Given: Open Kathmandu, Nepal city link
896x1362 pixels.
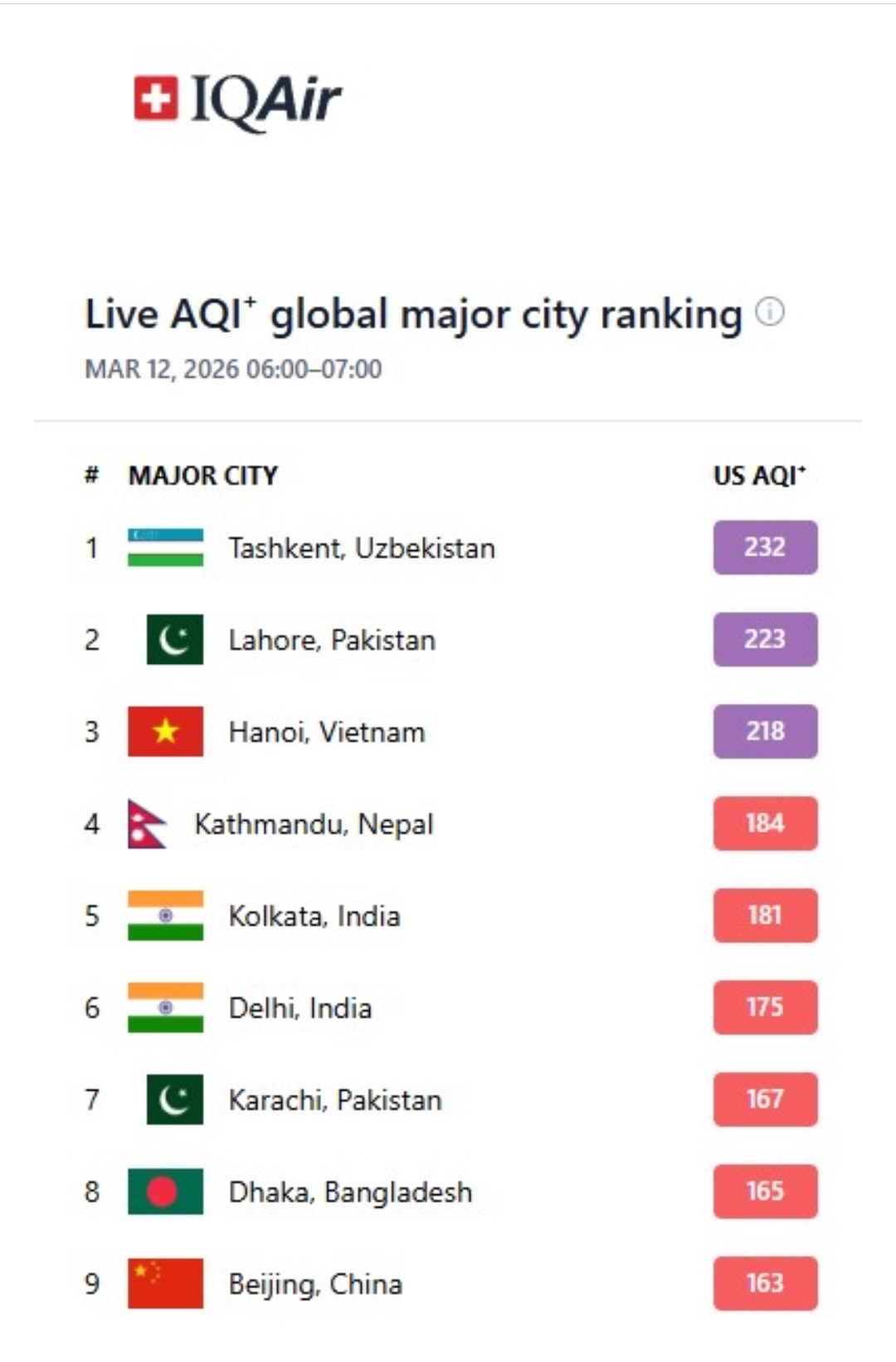Looking at the screenshot, I should [314, 824].
